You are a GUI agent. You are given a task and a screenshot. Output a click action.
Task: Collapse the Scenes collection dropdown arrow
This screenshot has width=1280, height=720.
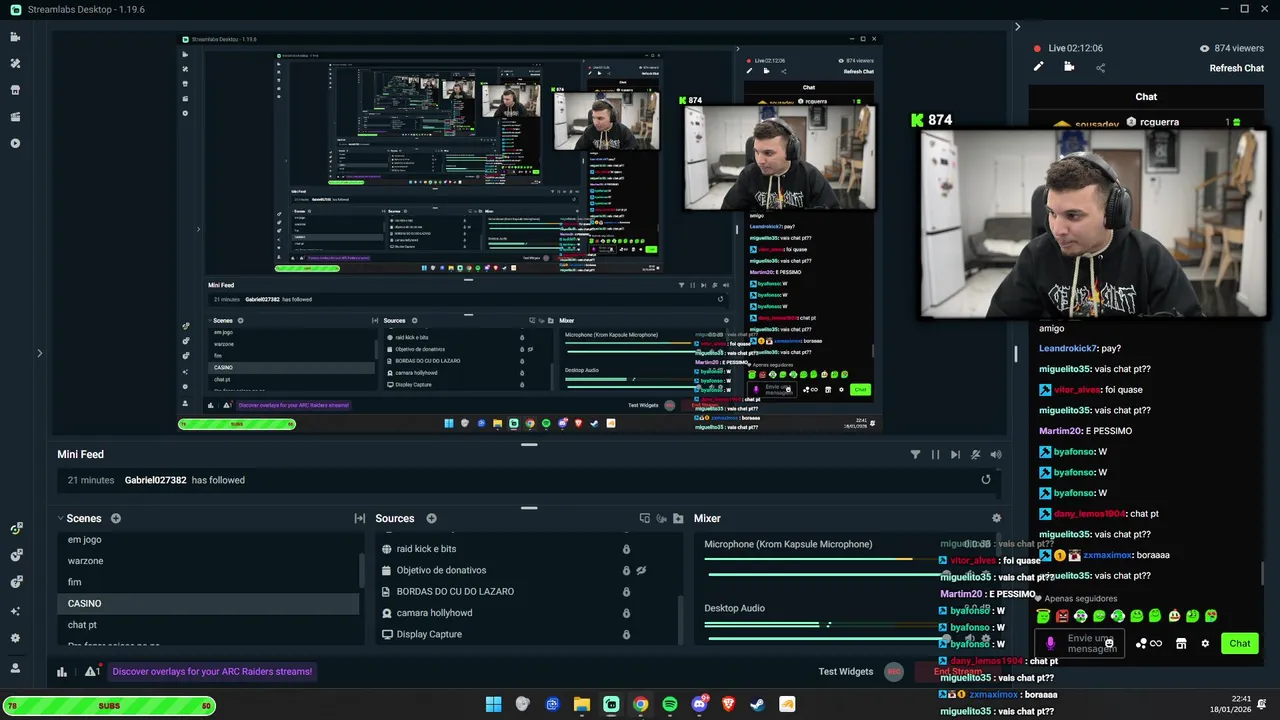pyautogui.click(x=61, y=518)
